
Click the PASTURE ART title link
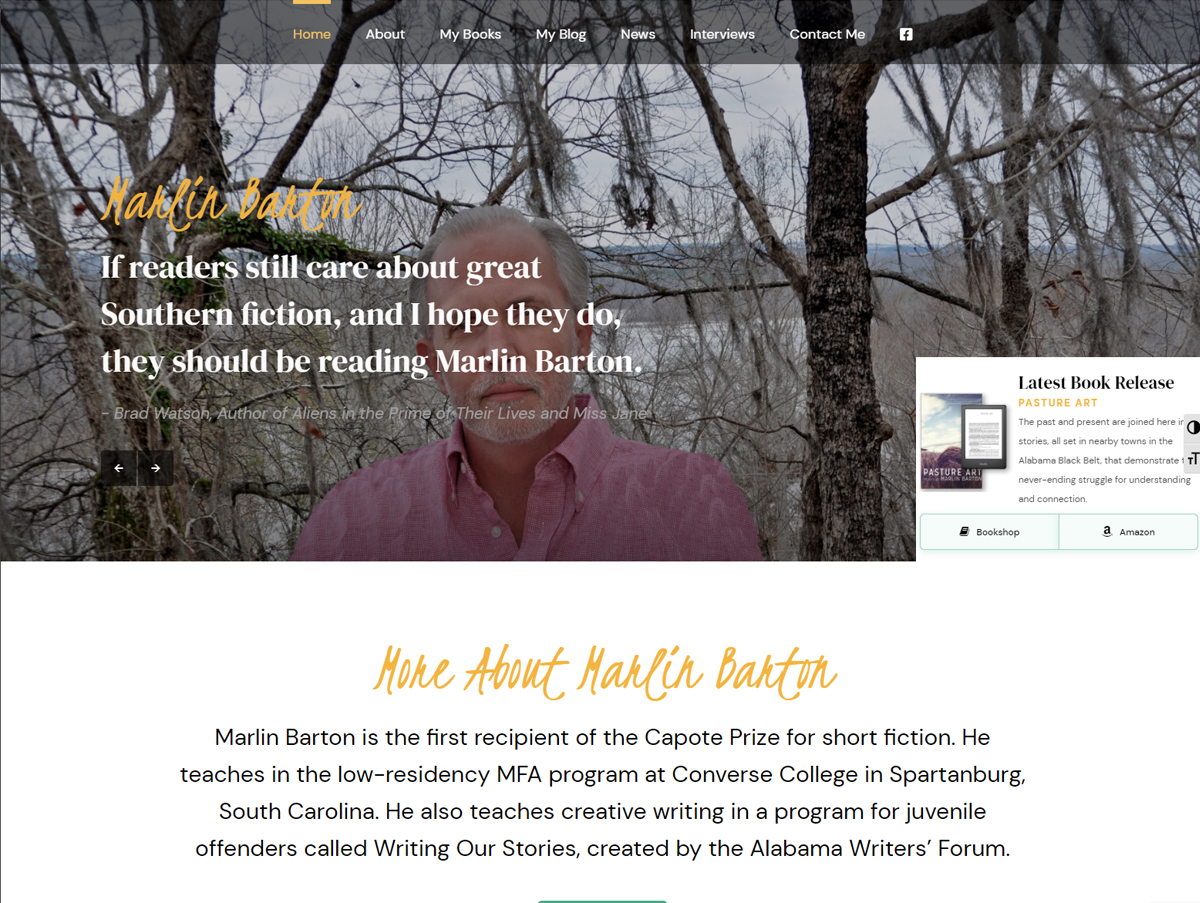(x=1058, y=403)
